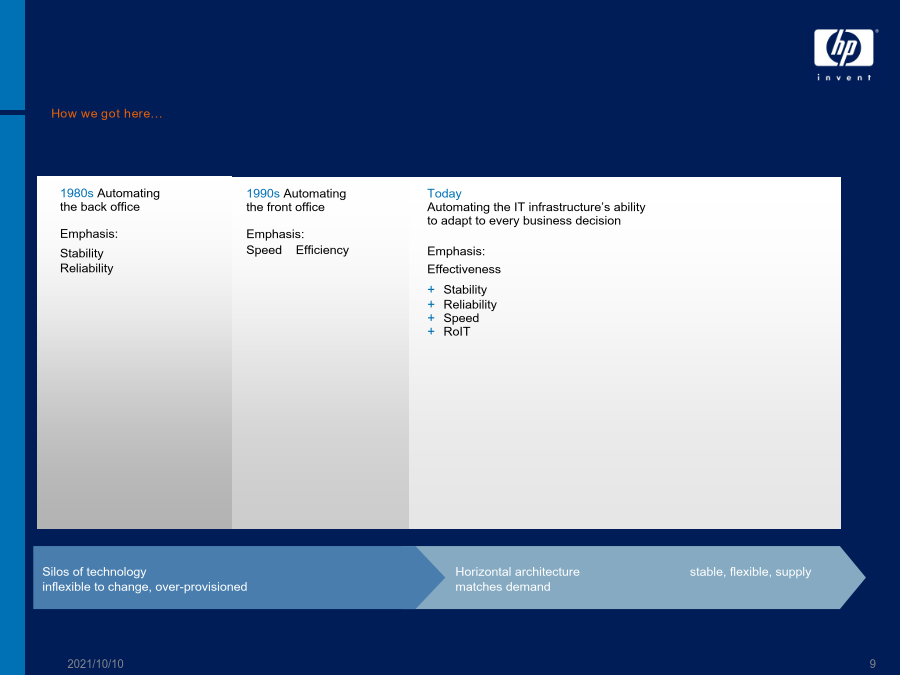This screenshot has width=900, height=675.
Task: Click the '1990s' heading text
Action: 263,194
